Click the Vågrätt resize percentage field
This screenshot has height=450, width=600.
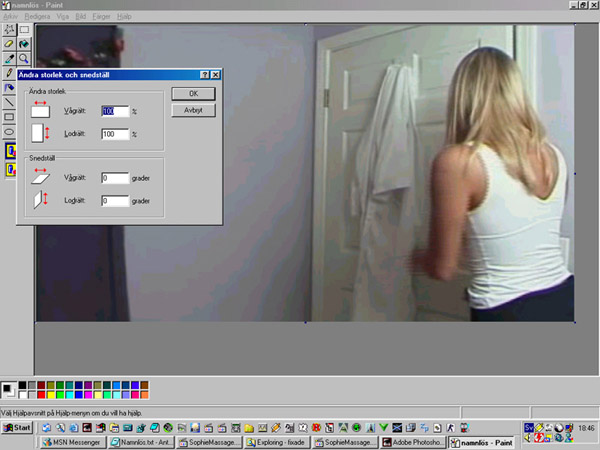point(115,111)
